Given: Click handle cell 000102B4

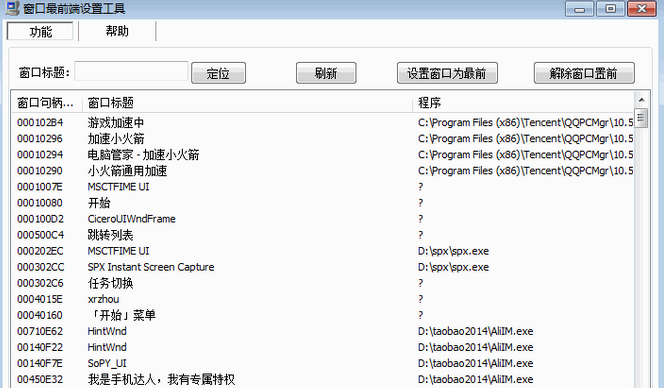Looking at the screenshot, I should pos(40,122).
